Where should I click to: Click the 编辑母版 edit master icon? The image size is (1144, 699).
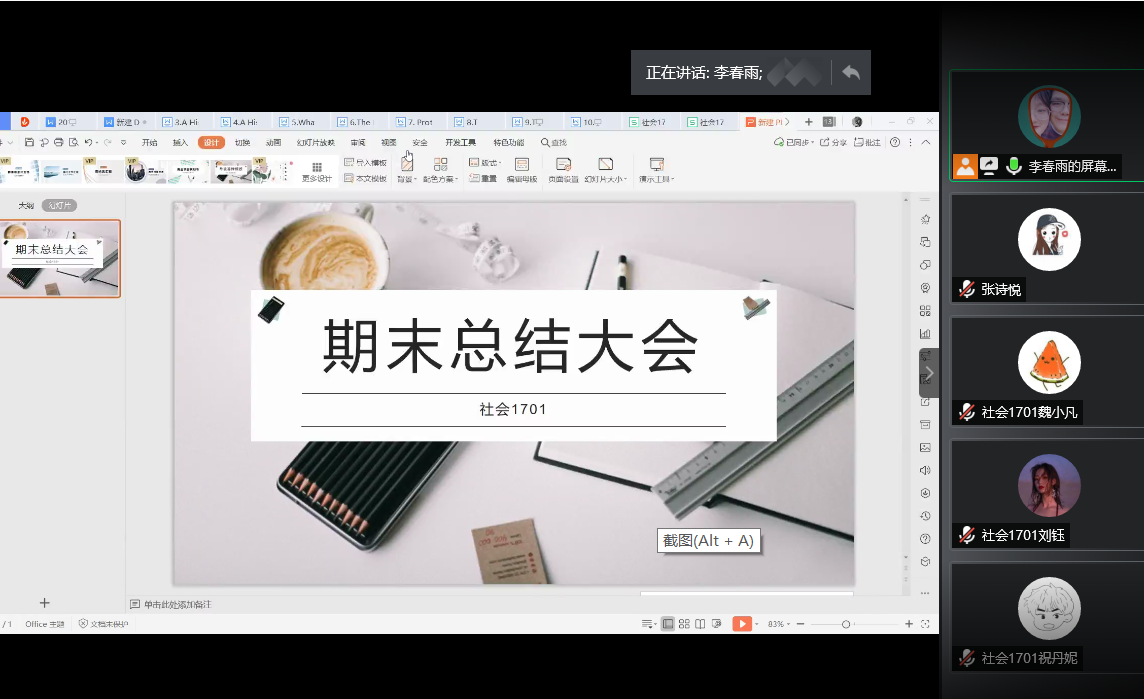522,171
